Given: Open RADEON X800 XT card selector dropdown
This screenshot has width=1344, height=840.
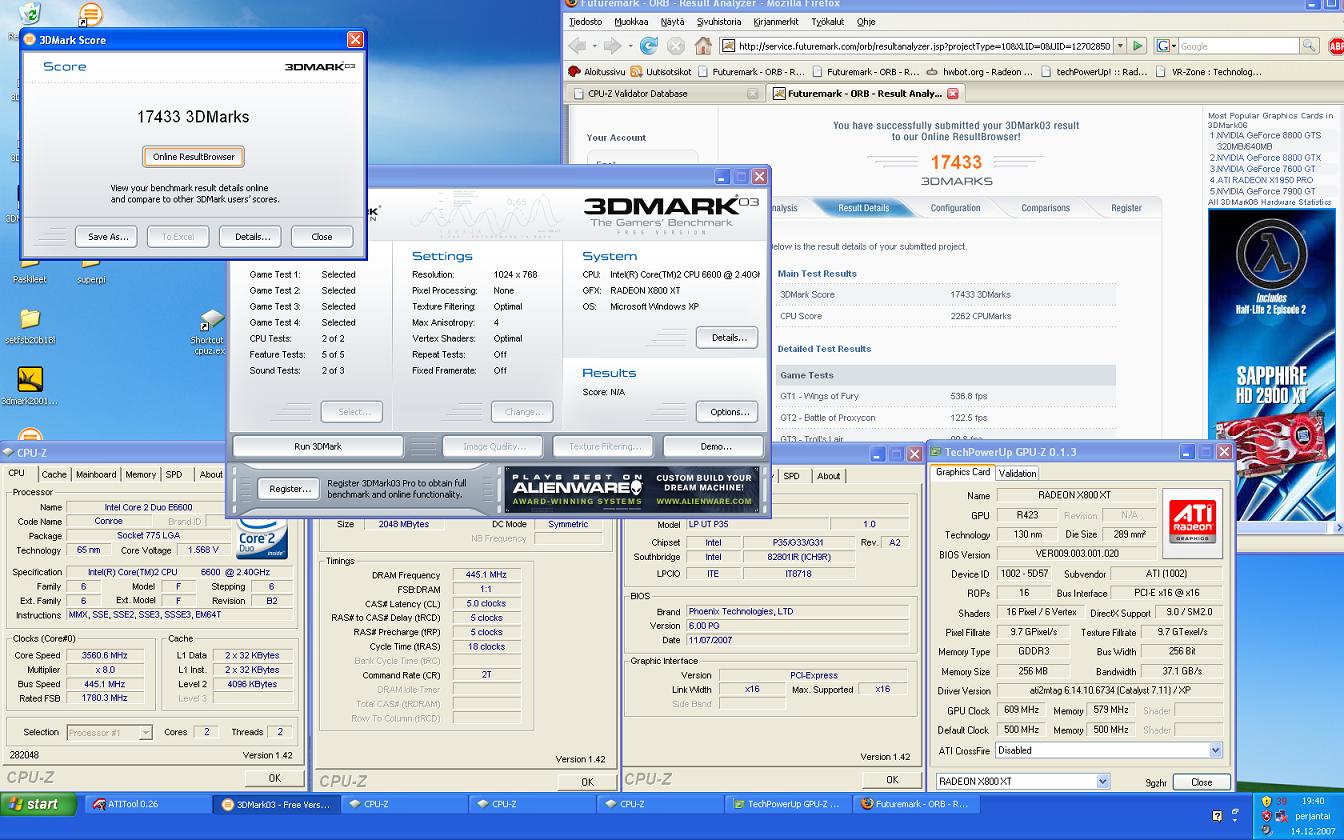Looking at the screenshot, I should [1103, 781].
